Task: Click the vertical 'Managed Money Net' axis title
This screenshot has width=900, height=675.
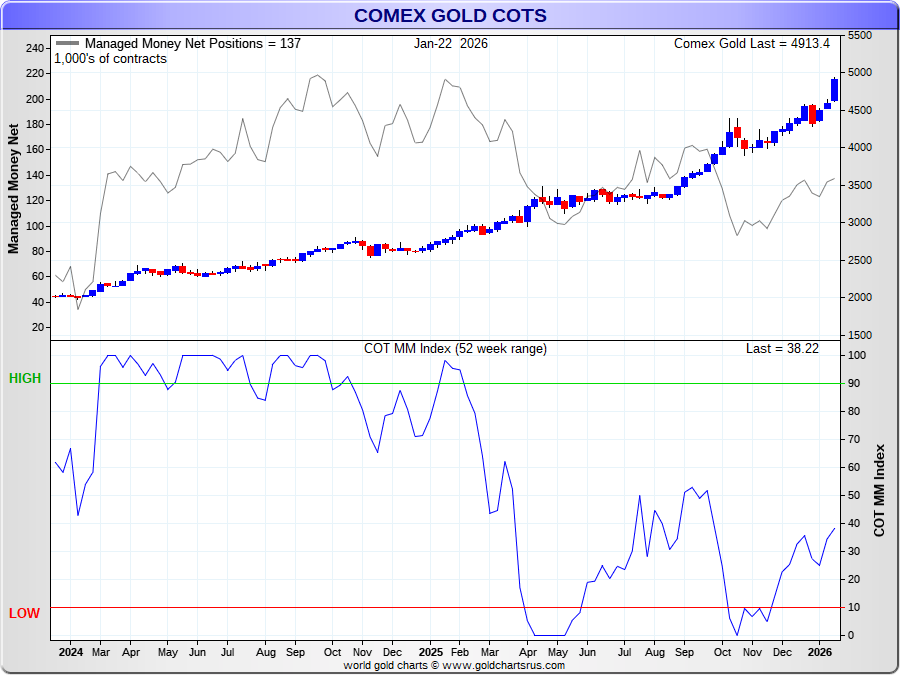Action: [14, 189]
